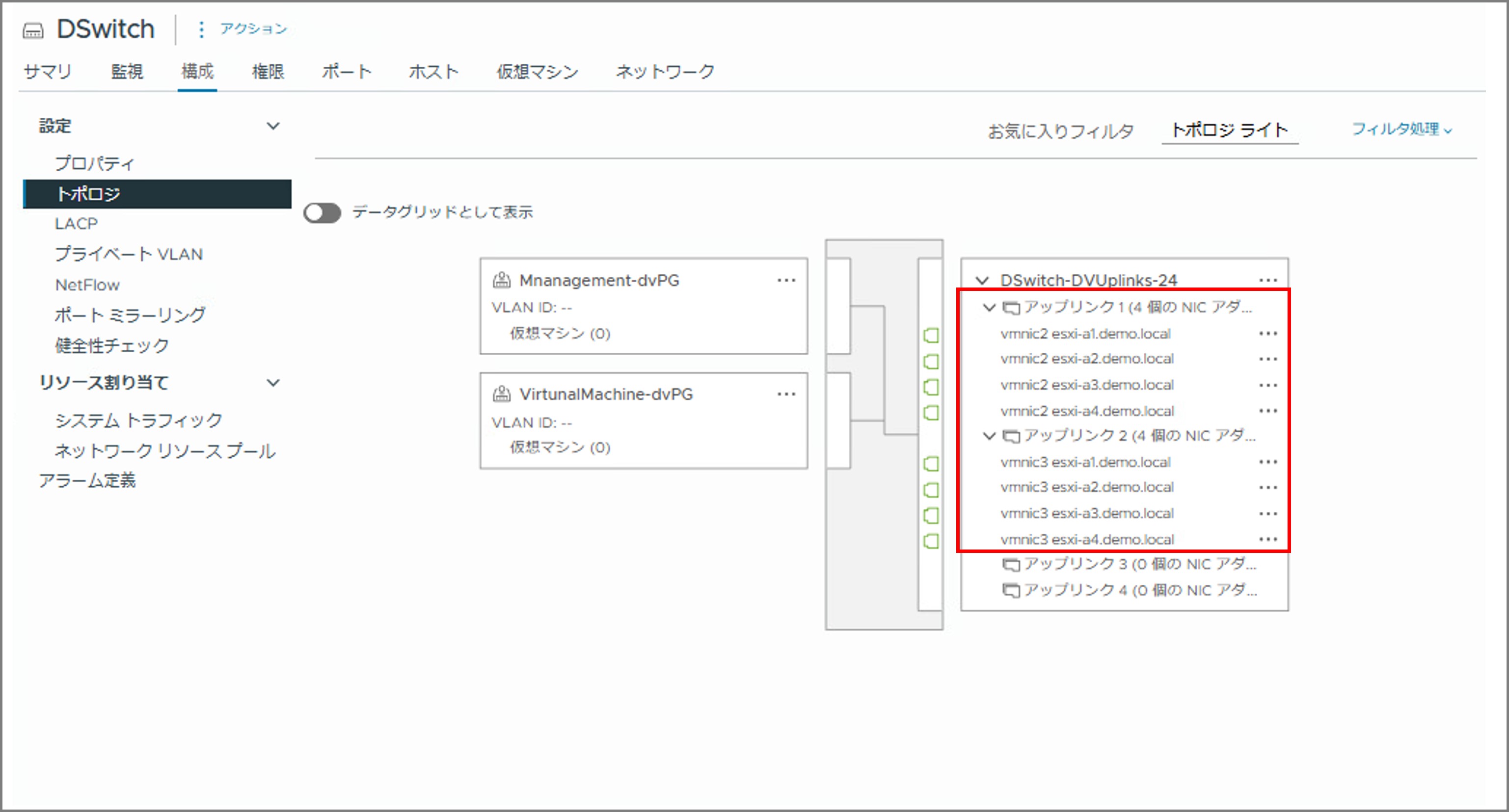Screen dimensions: 1509x812
Task: Click green port icon beside vmnic2 esxi-a3
Action: (x=931, y=387)
